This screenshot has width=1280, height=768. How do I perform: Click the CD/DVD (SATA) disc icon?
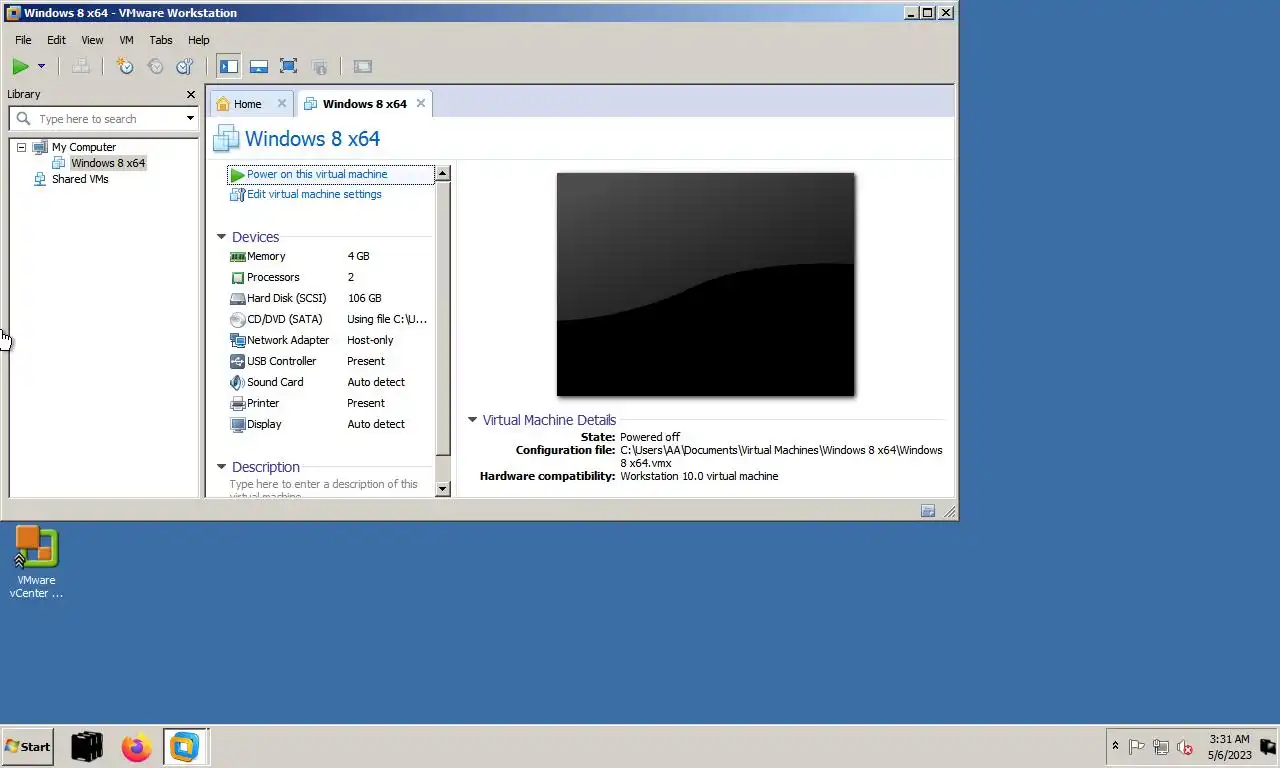[237, 320]
